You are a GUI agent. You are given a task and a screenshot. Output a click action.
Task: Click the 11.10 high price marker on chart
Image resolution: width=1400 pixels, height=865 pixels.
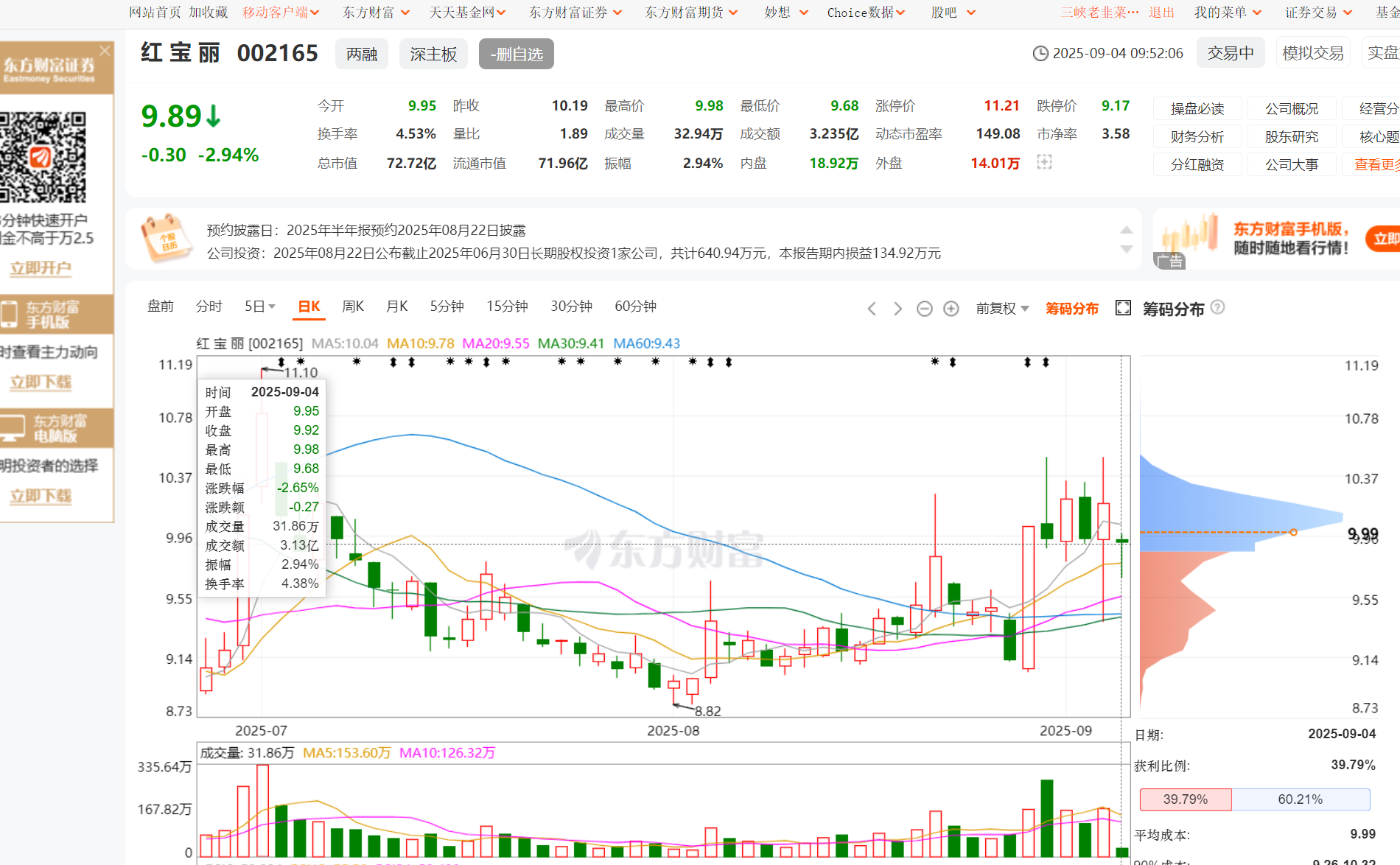(x=301, y=373)
